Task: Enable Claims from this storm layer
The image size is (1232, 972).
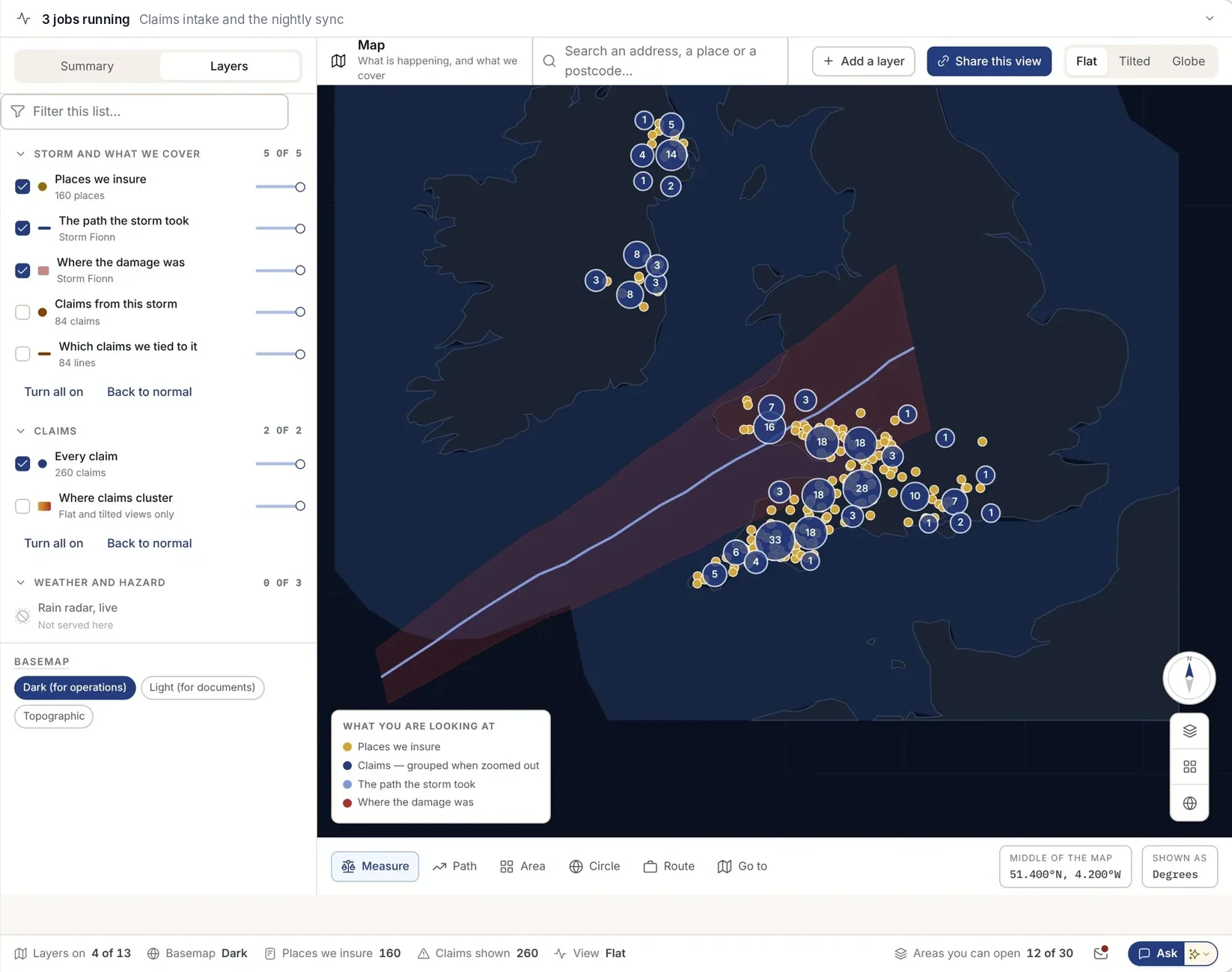Action: click(x=22, y=312)
